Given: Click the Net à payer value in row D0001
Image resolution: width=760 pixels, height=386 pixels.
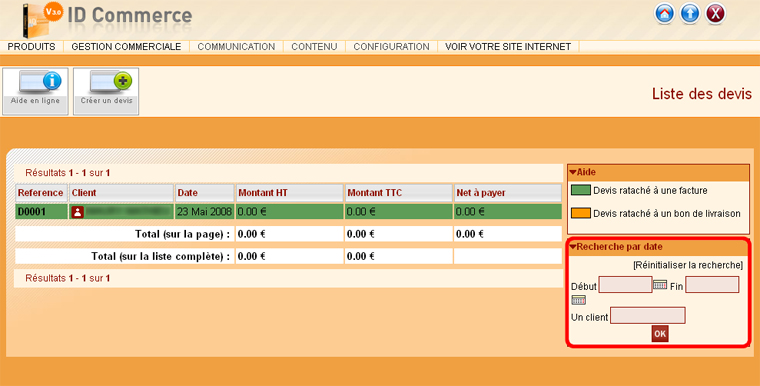Looking at the screenshot, I should pyautogui.click(x=470, y=211).
